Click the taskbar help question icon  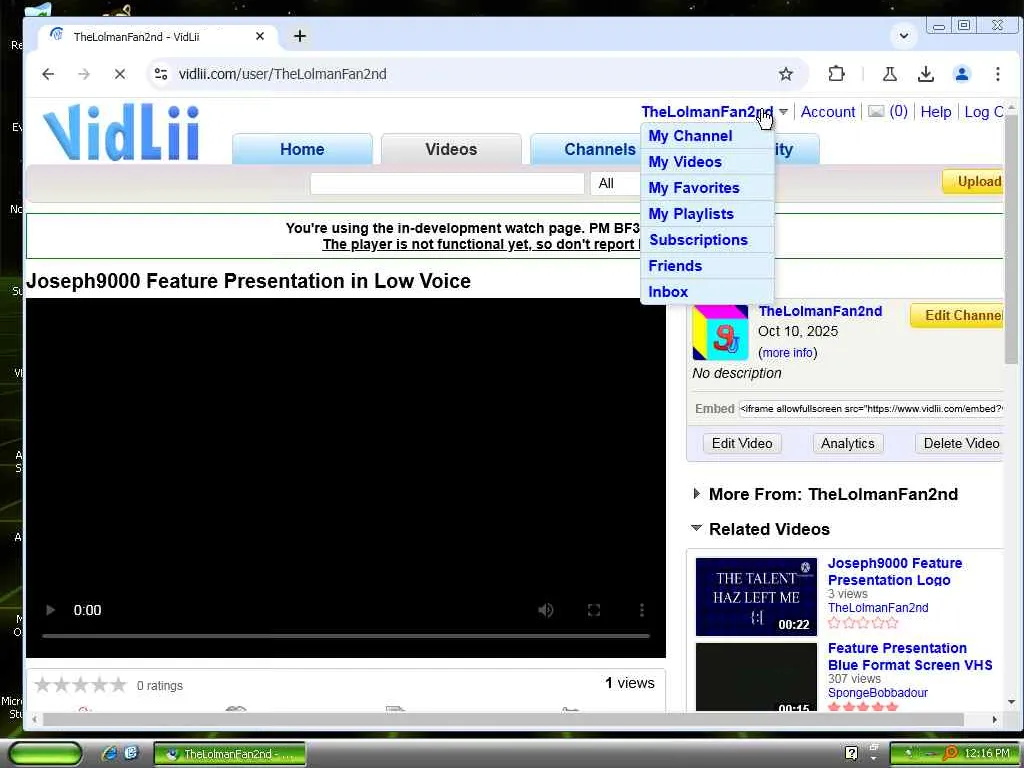click(x=851, y=754)
